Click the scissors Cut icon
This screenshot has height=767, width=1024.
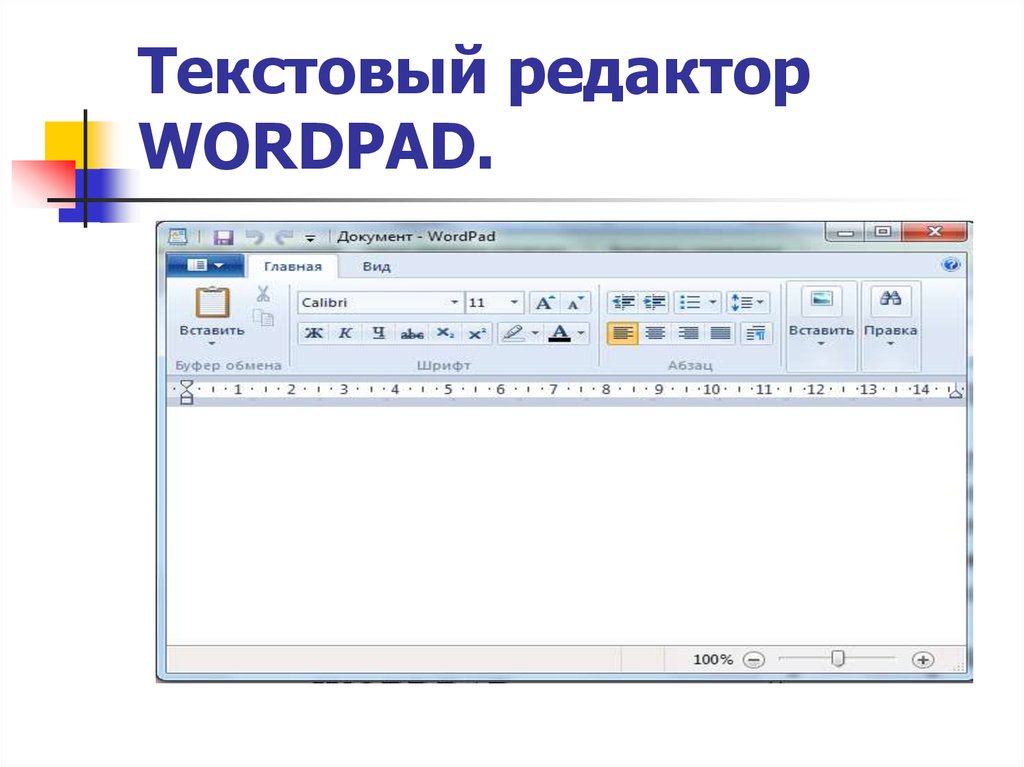(x=263, y=294)
